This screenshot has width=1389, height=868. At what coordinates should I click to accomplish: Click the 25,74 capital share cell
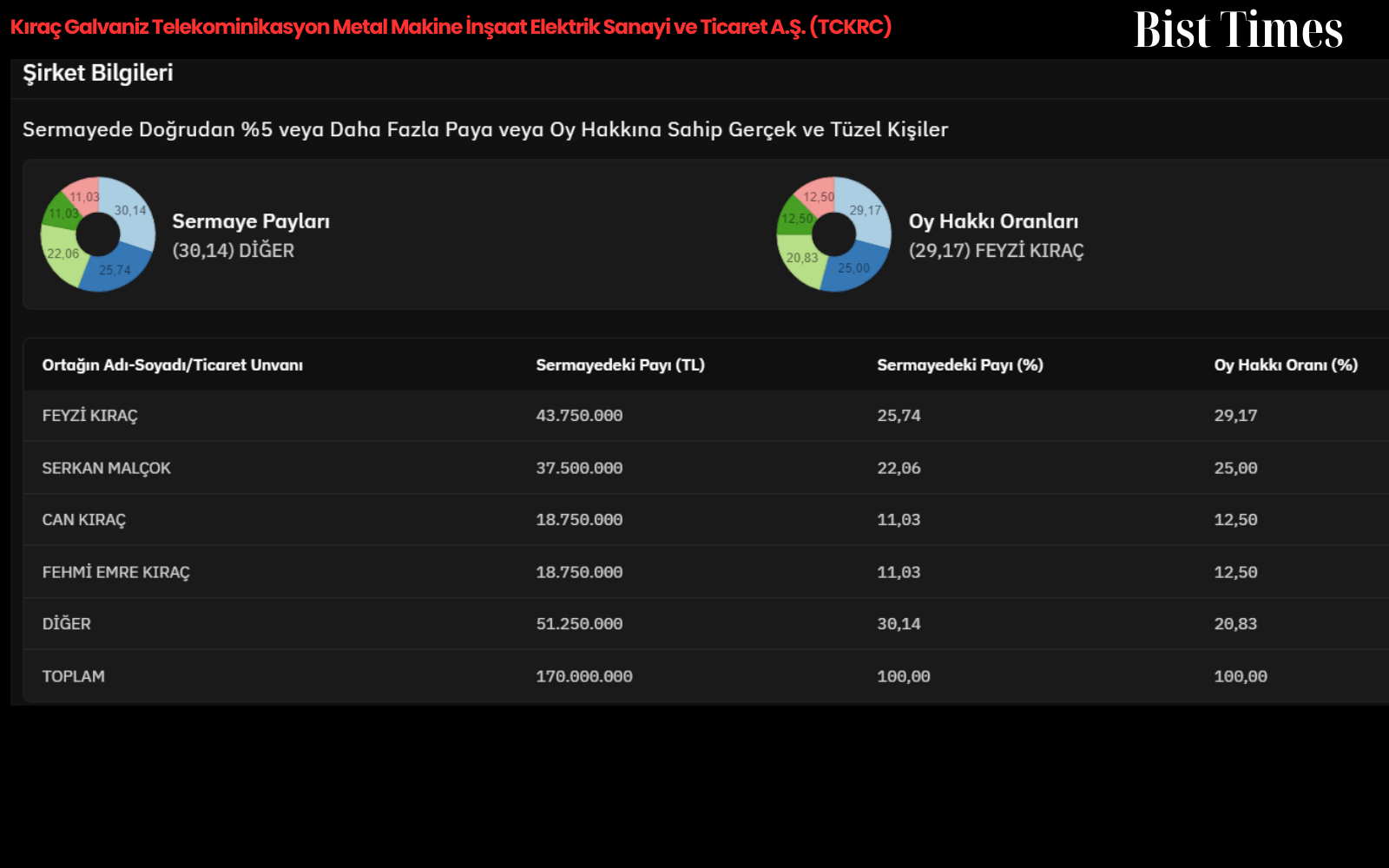(x=899, y=416)
